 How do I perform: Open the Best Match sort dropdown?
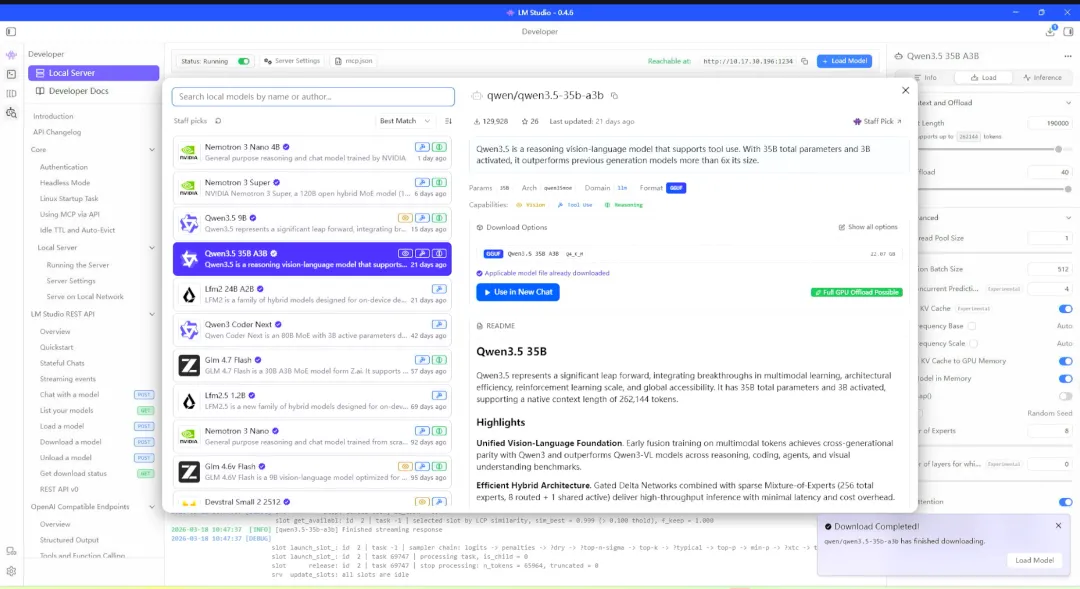tap(405, 121)
